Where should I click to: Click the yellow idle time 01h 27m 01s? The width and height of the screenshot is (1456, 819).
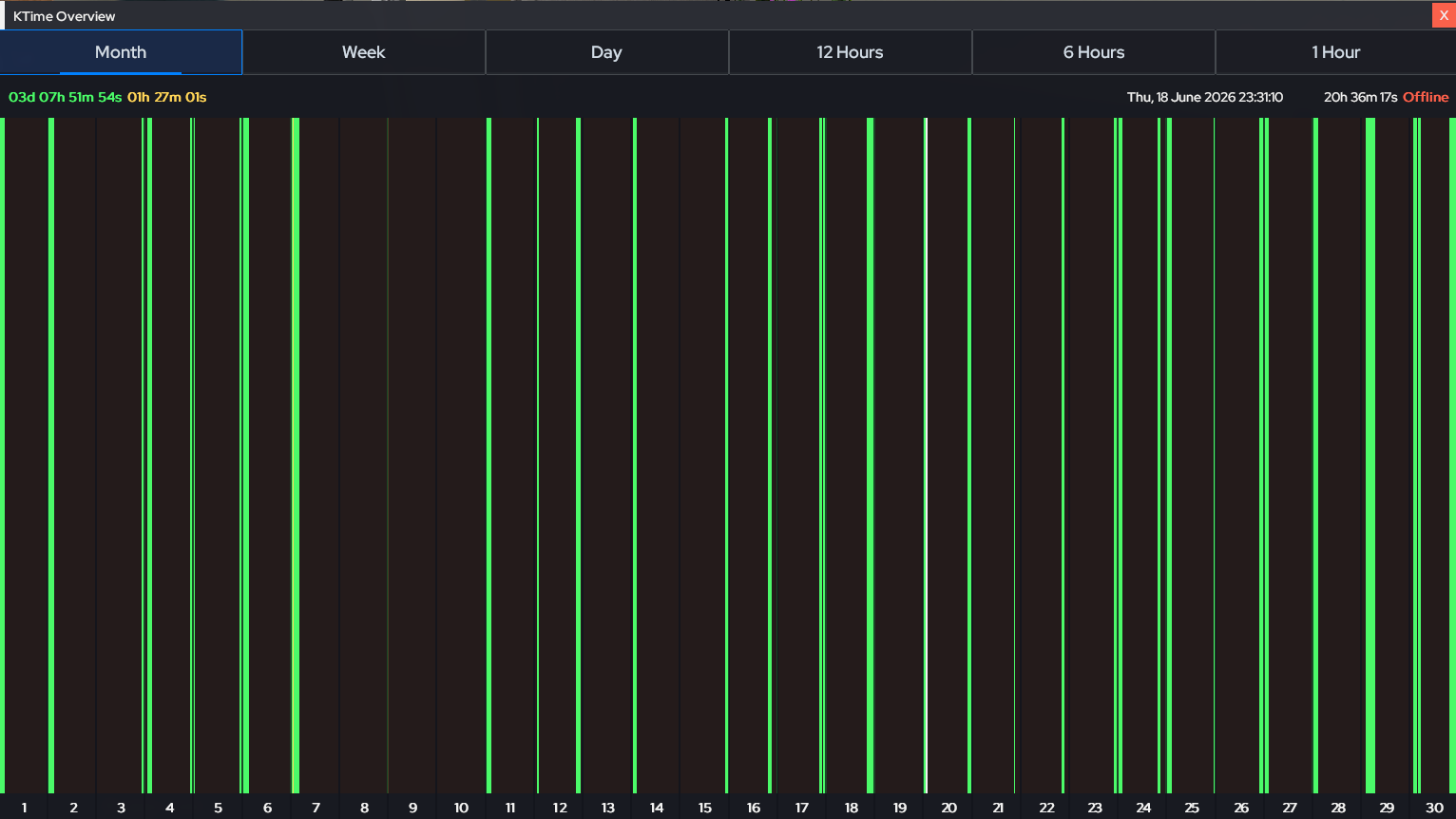coord(166,97)
